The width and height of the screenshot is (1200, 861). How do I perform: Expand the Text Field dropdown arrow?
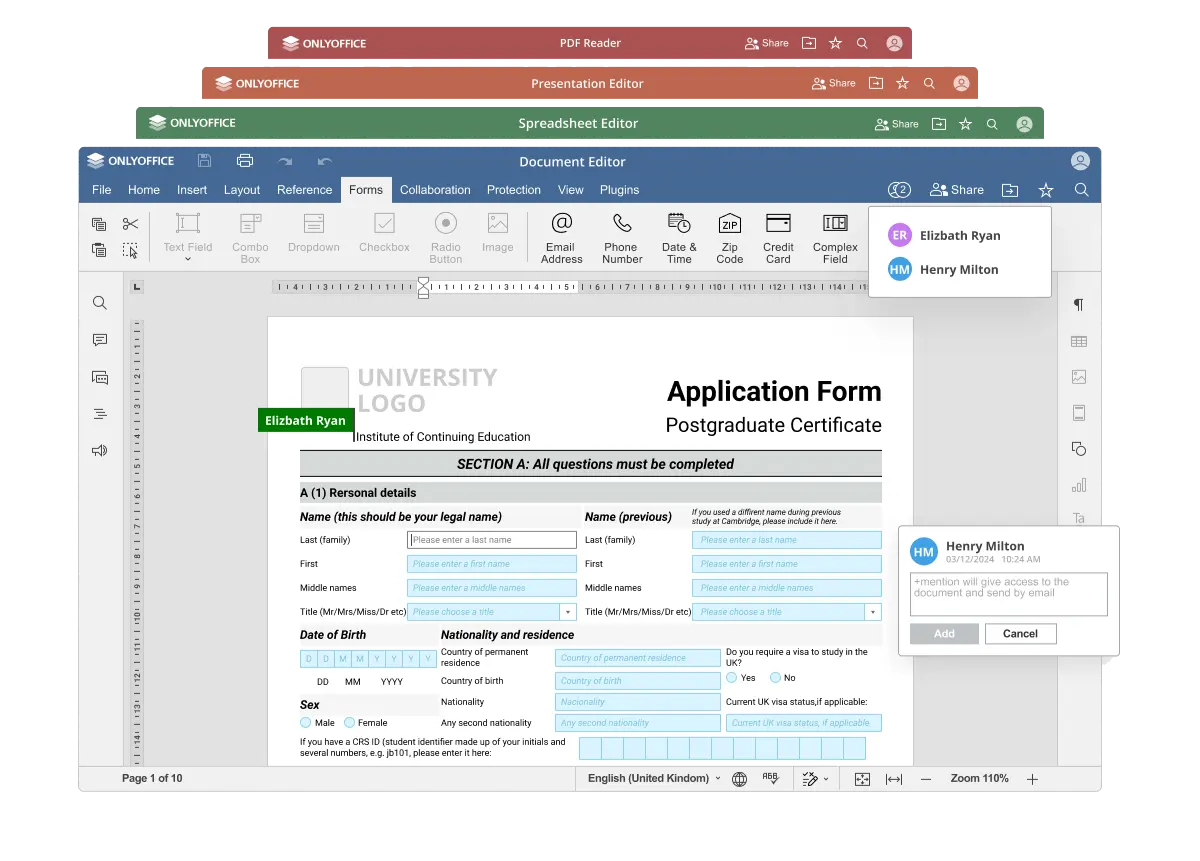pyautogui.click(x=188, y=260)
